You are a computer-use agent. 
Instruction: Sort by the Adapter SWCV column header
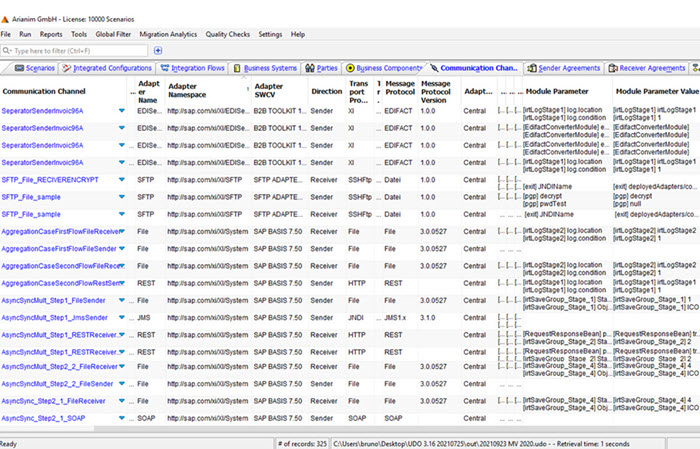click(x=268, y=91)
